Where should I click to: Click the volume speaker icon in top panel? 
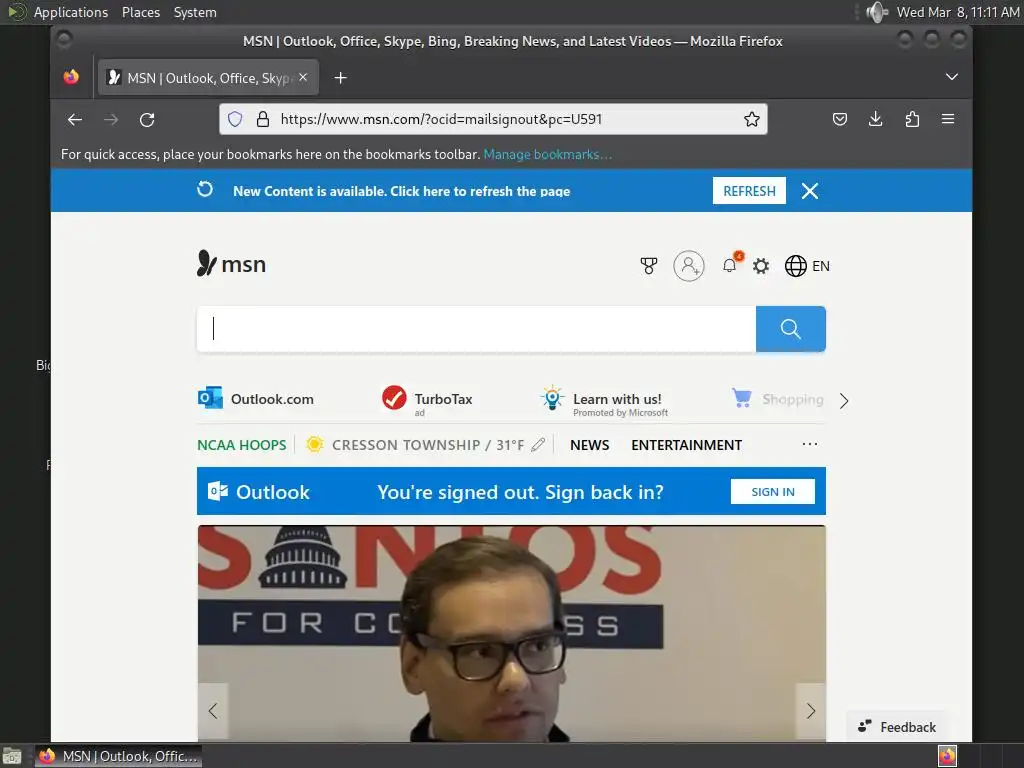click(876, 12)
